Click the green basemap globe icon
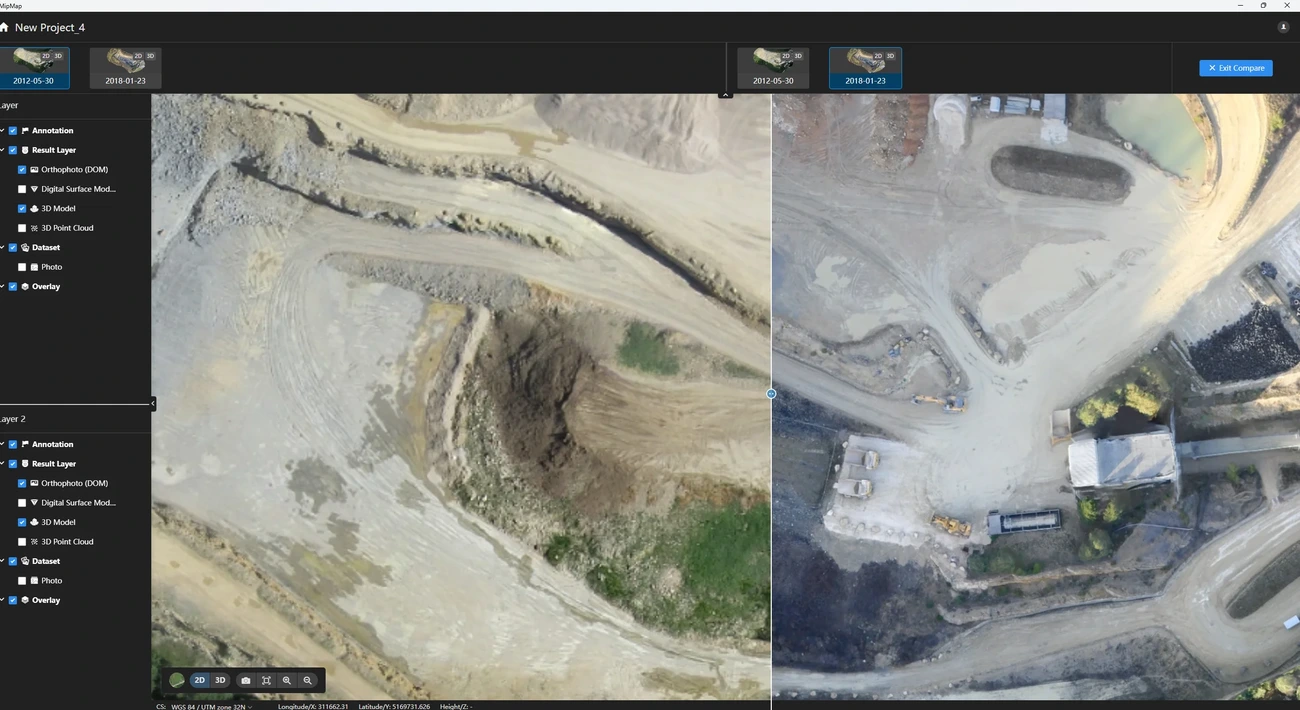The width and height of the screenshot is (1300, 710). [x=177, y=680]
